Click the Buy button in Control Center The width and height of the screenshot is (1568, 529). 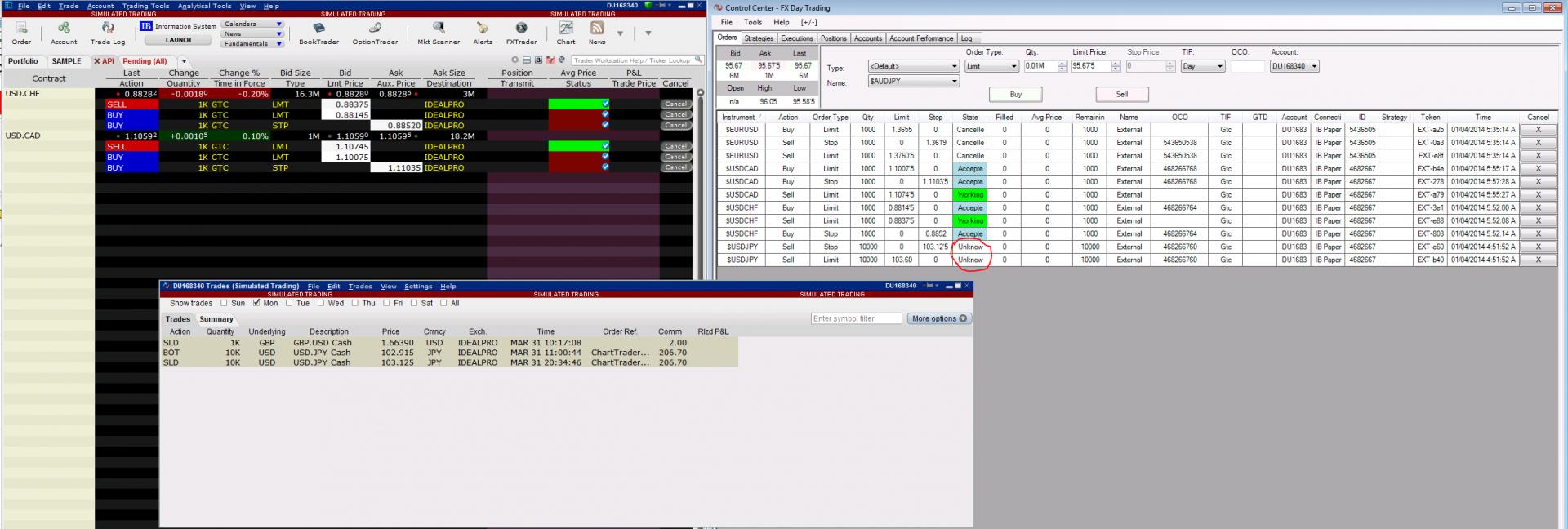pyautogui.click(x=1015, y=95)
